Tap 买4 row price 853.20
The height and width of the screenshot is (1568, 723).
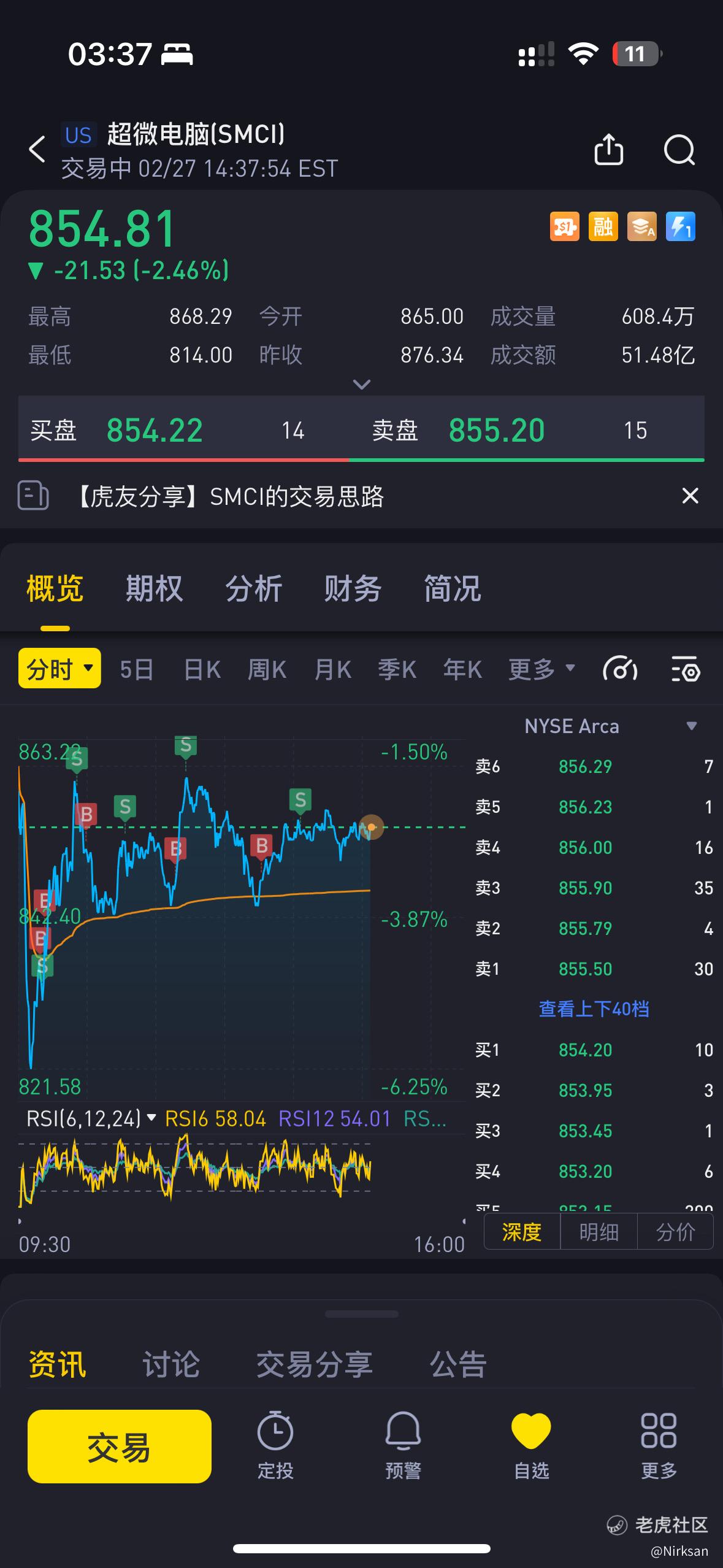click(x=586, y=1171)
